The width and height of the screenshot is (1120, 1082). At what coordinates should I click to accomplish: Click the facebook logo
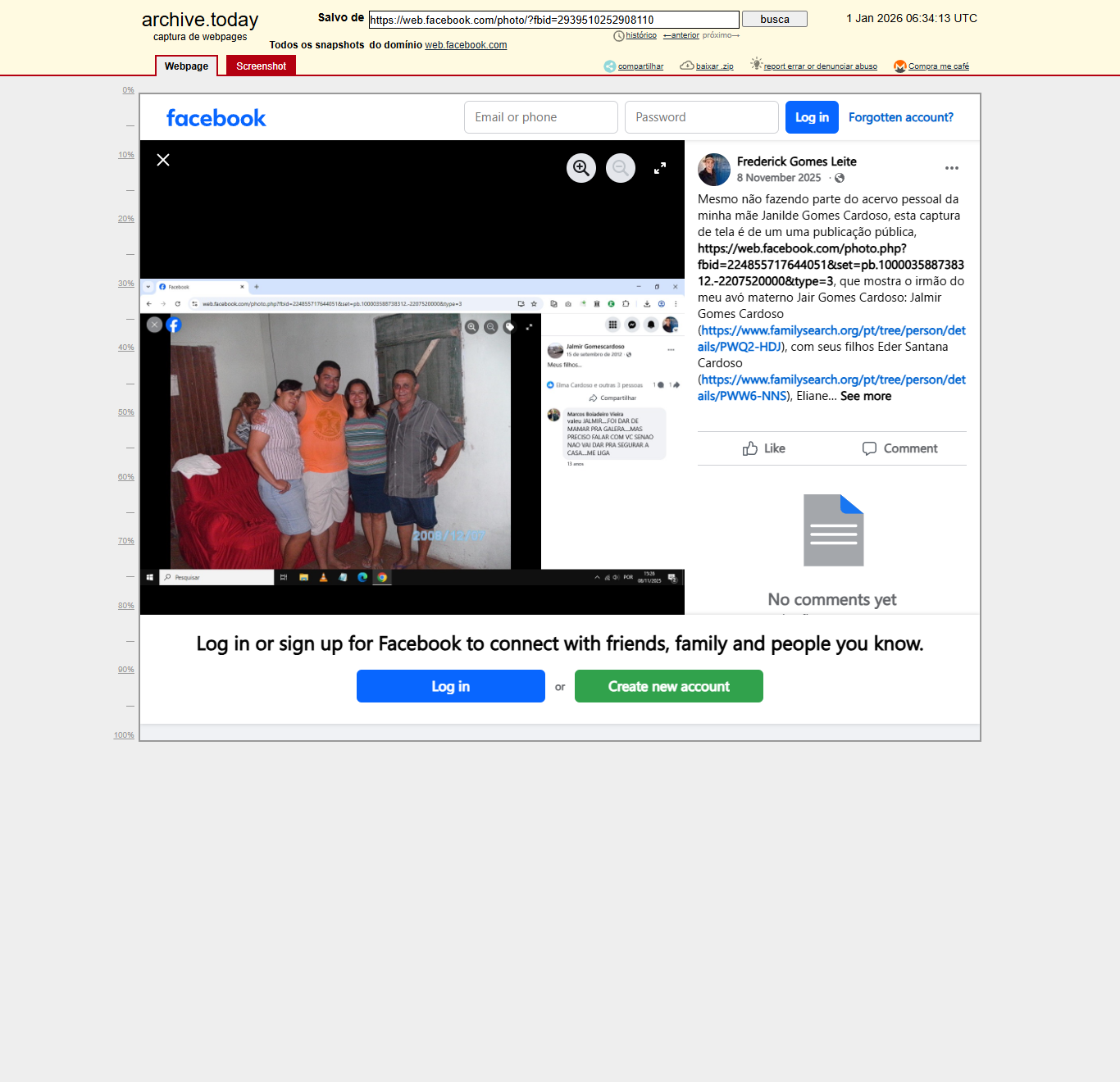coord(216,118)
